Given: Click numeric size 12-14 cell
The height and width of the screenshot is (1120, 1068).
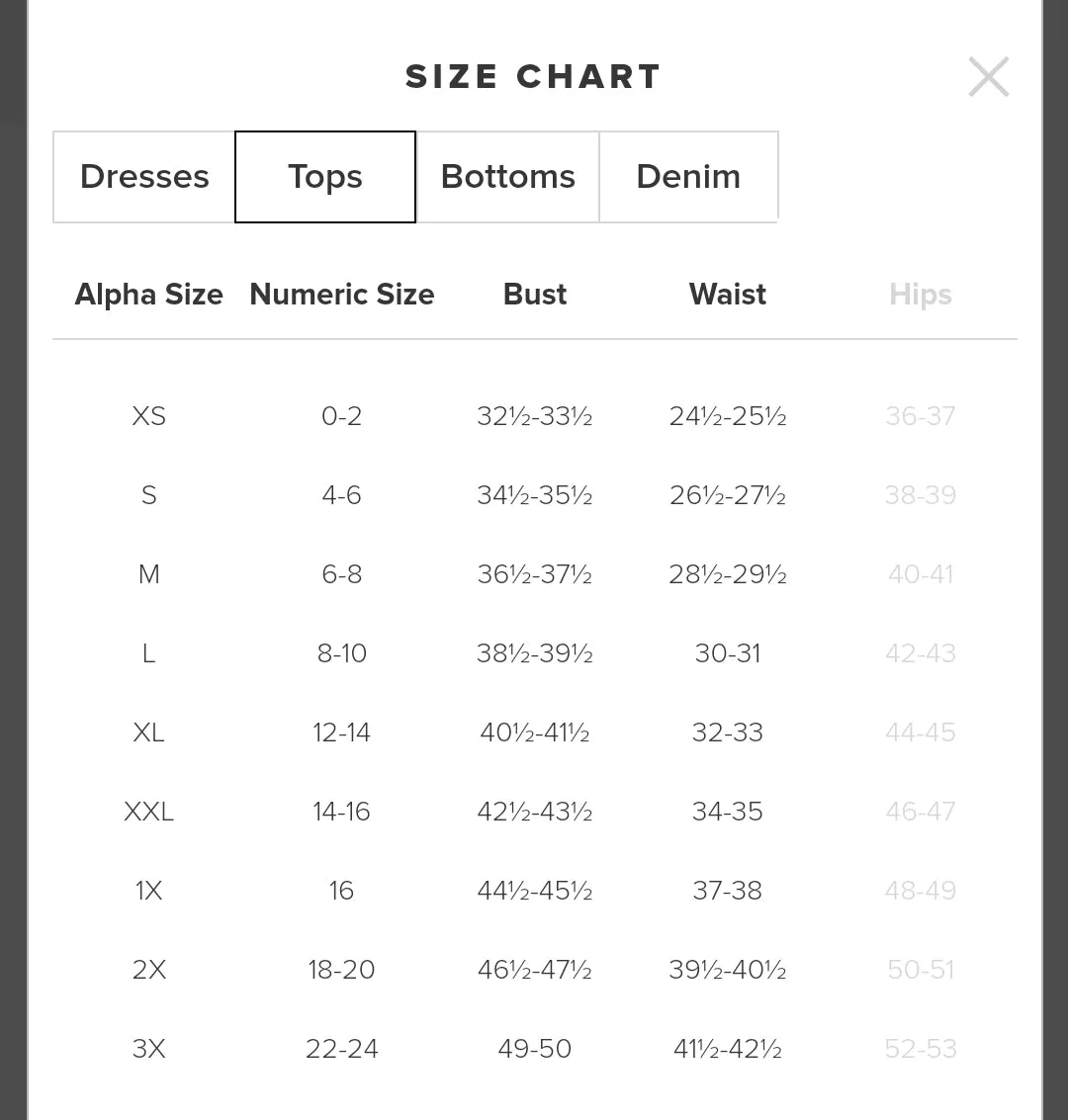Looking at the screenshot, I should click(341, 732).
